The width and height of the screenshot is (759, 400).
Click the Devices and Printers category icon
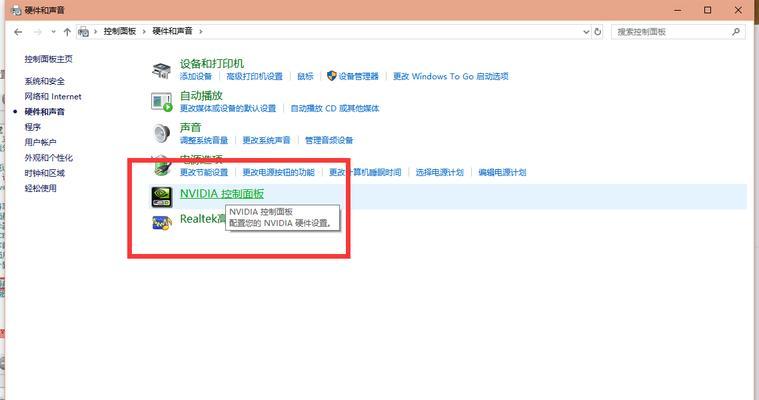(x=161, y=70)
